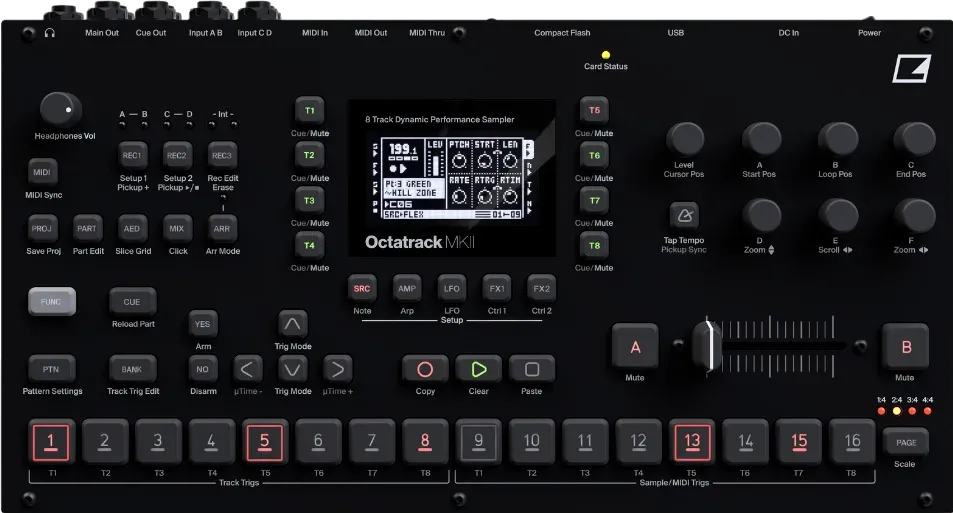
Task: Toggle step trig 16
Action: point(852,442)
